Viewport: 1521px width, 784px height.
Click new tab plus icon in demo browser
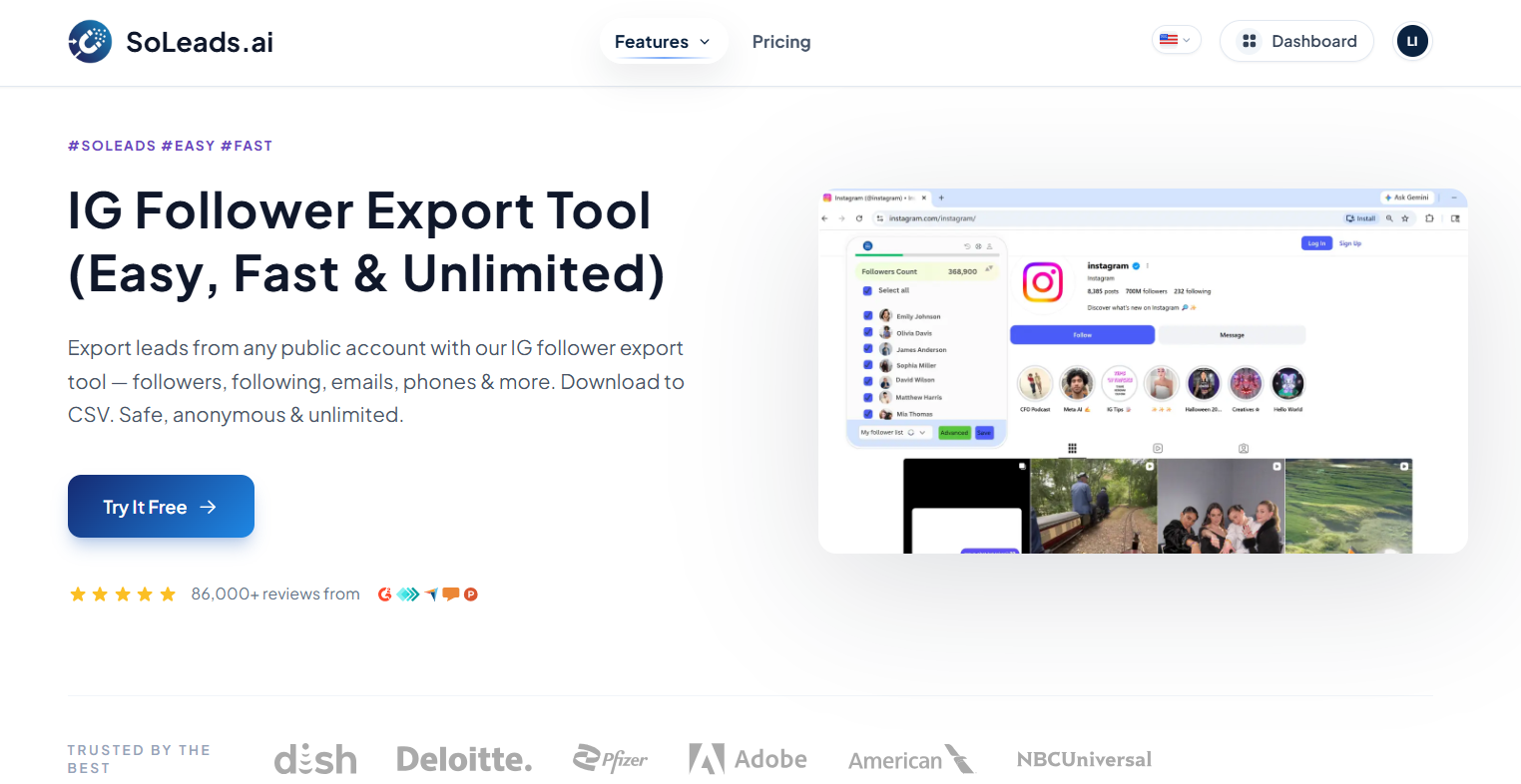click(x=941, y=197)
